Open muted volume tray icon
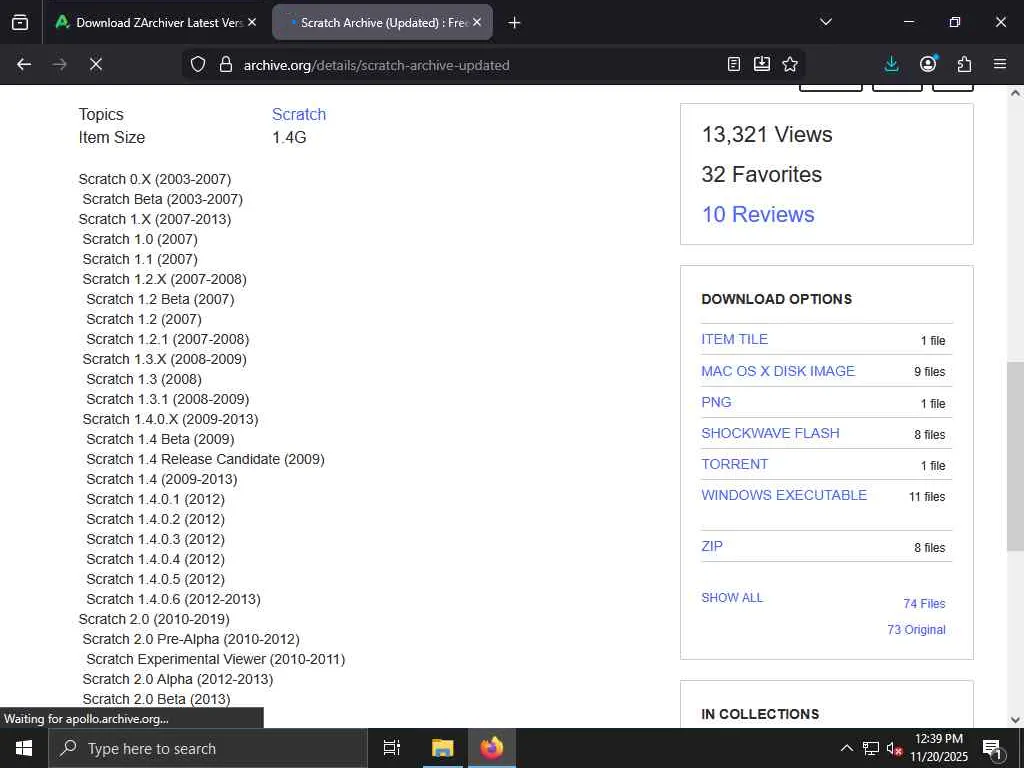 (x=894, y=748)
